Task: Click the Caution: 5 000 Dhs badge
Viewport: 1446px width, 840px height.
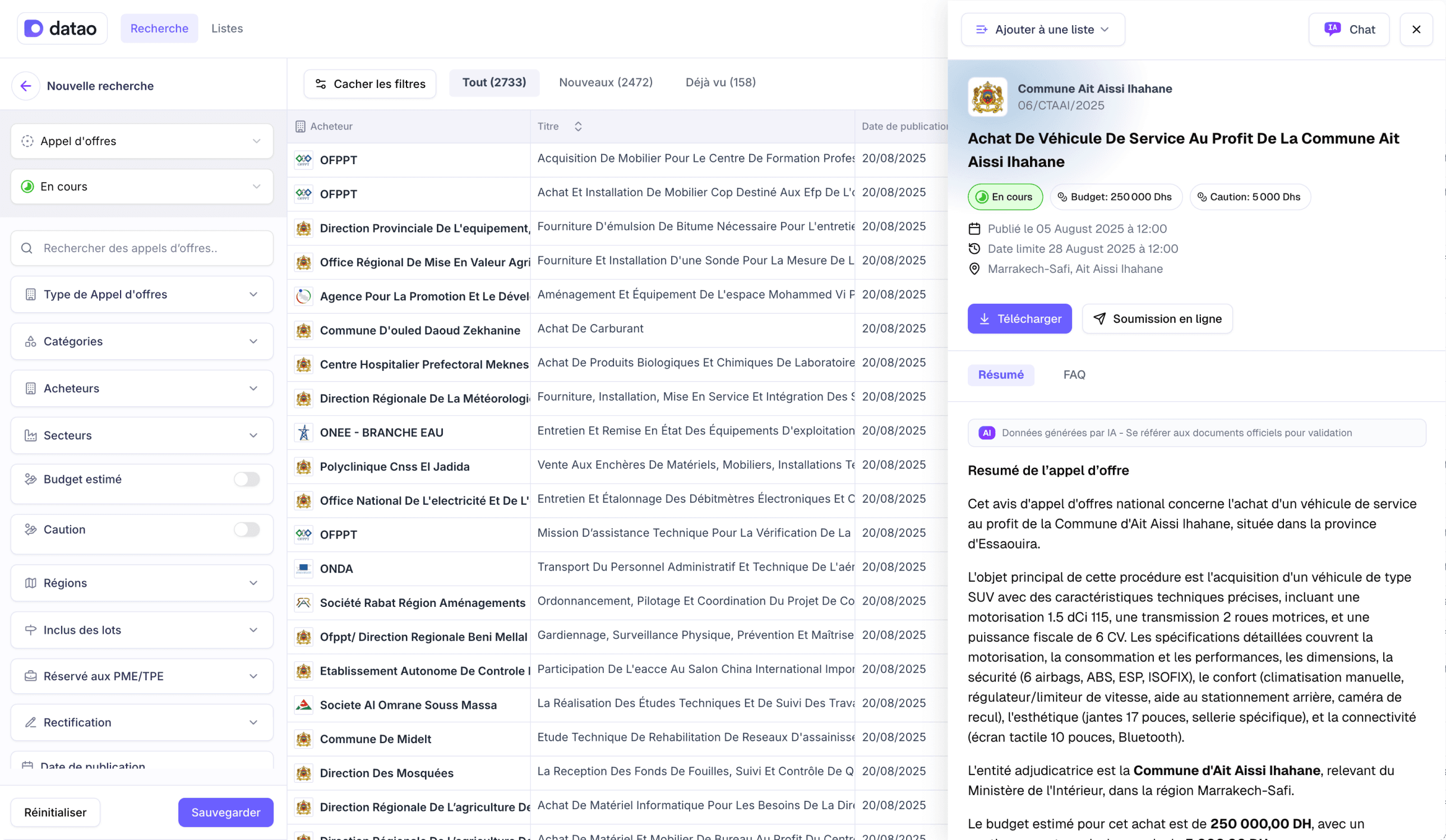Action: click(1250, 197)
